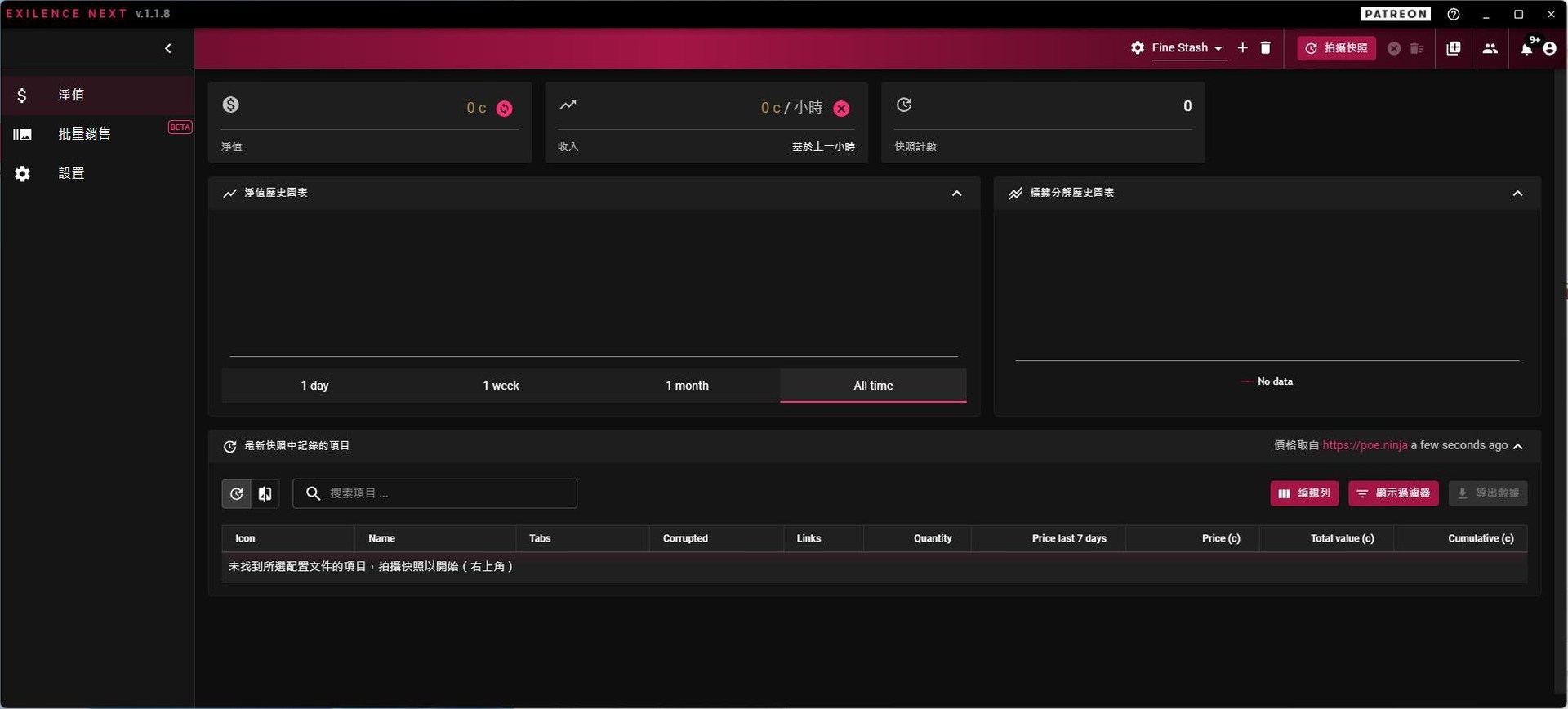Add a new profile with plus icon

[x=1242, y=48]
